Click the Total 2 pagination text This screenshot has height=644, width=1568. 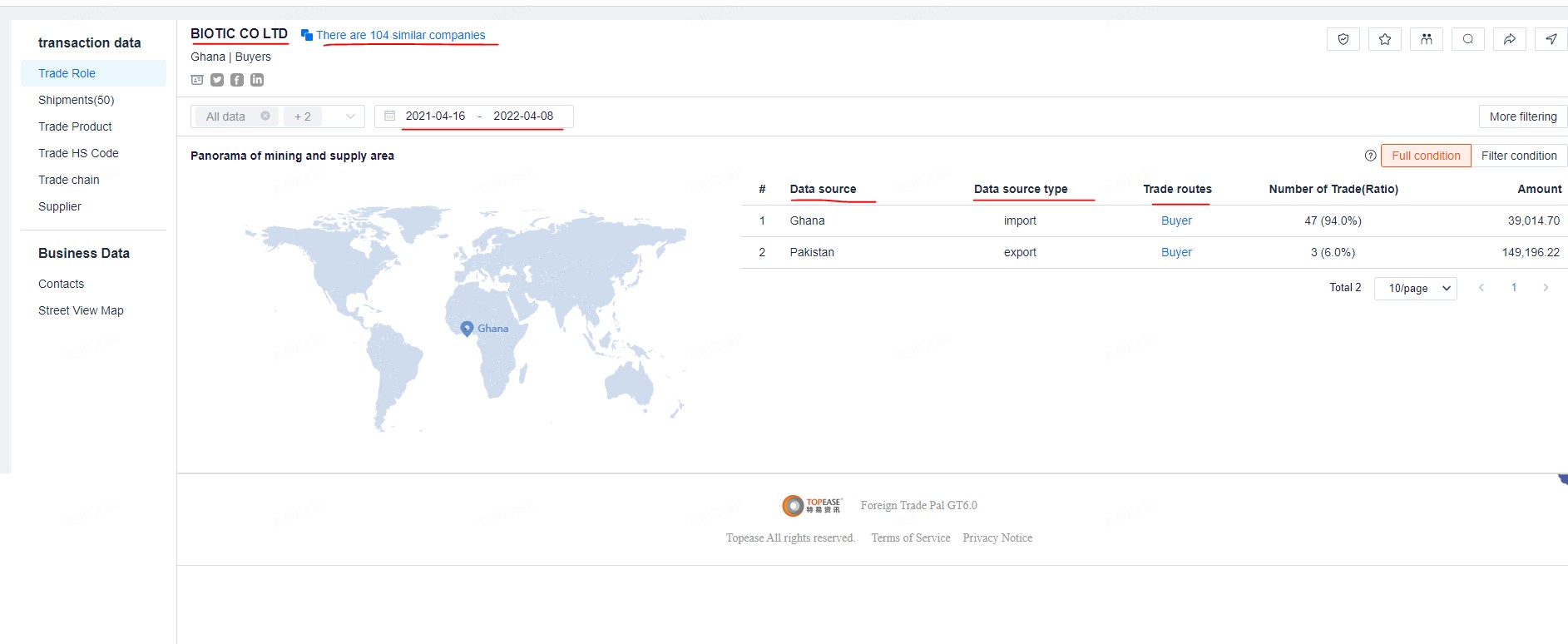click(1345, 287)
